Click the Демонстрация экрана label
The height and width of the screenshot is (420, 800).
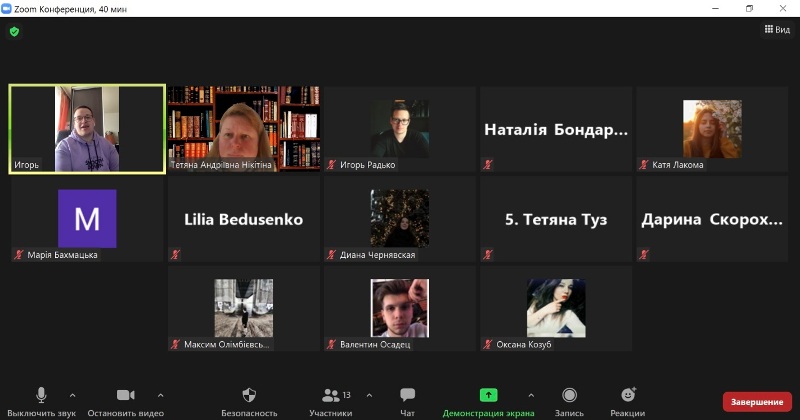(488, 413)
